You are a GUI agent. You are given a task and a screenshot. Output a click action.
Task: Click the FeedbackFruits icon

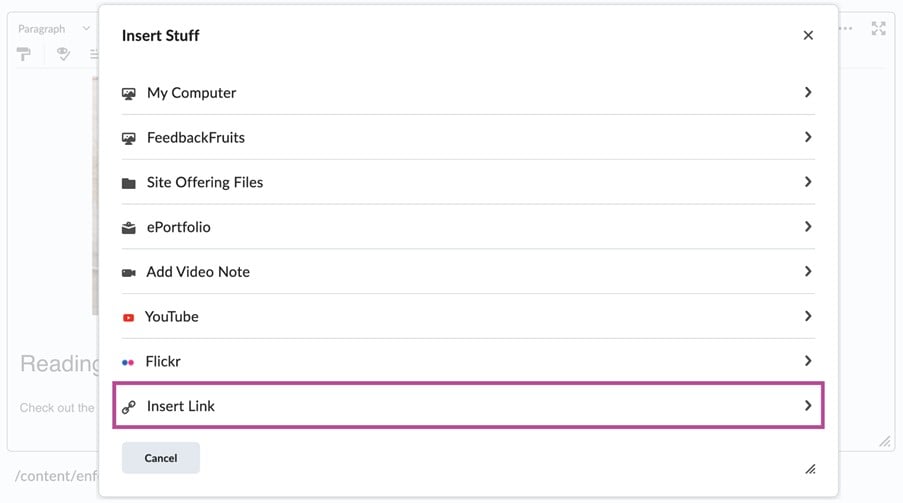(x=128, y=138)
